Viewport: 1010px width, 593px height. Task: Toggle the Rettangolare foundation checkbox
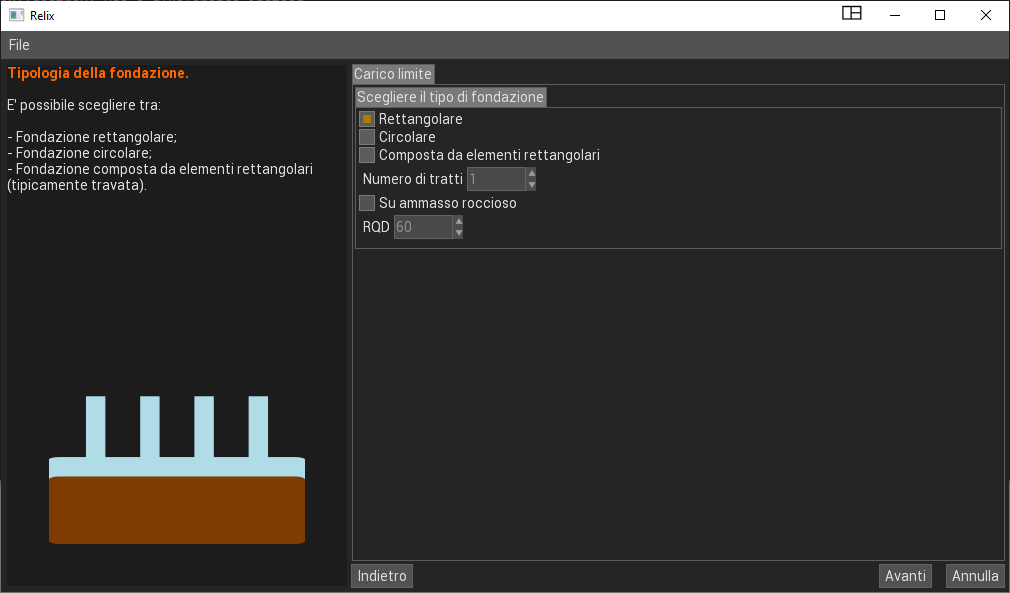[367, 119]
